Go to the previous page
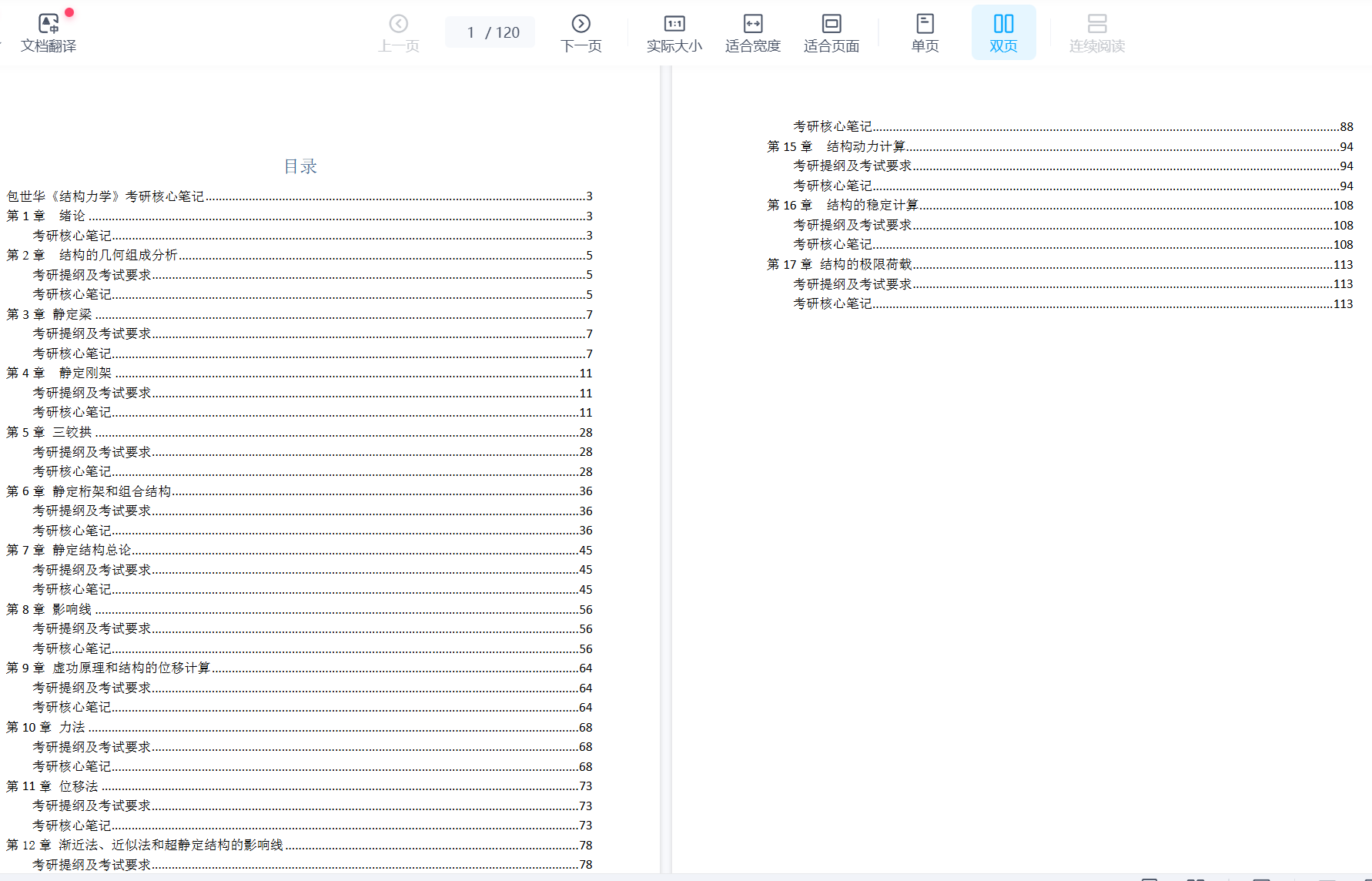 [x=398, y=33]
